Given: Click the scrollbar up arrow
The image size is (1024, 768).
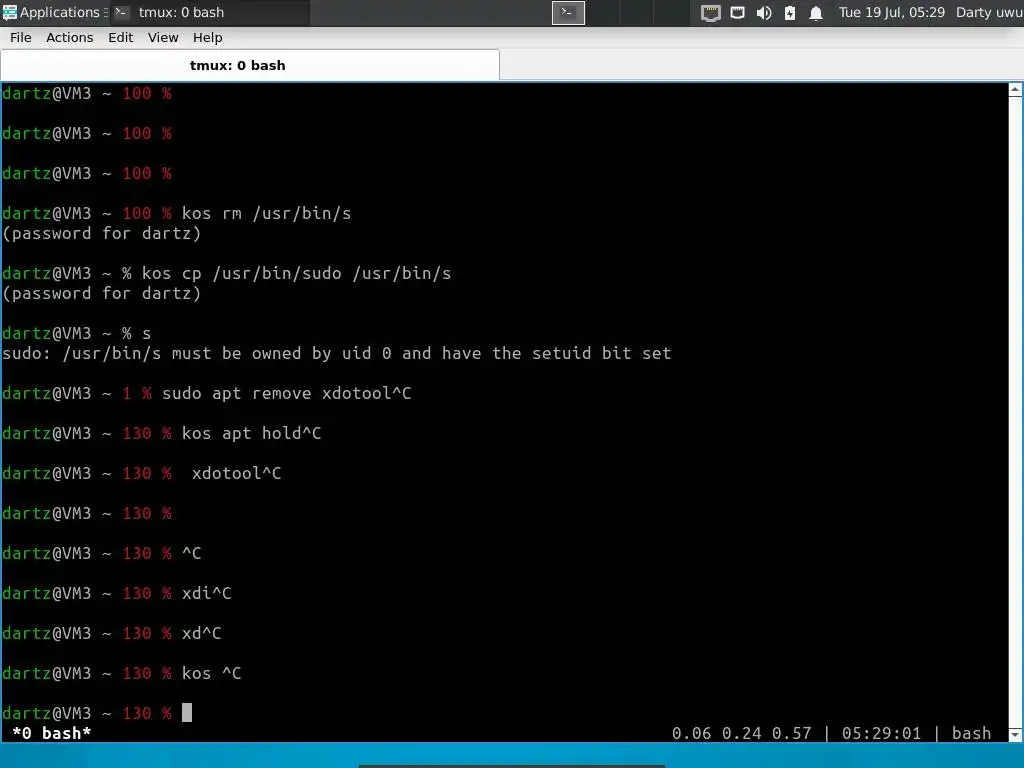Looking at the screenshot, I should point(1015,90).
